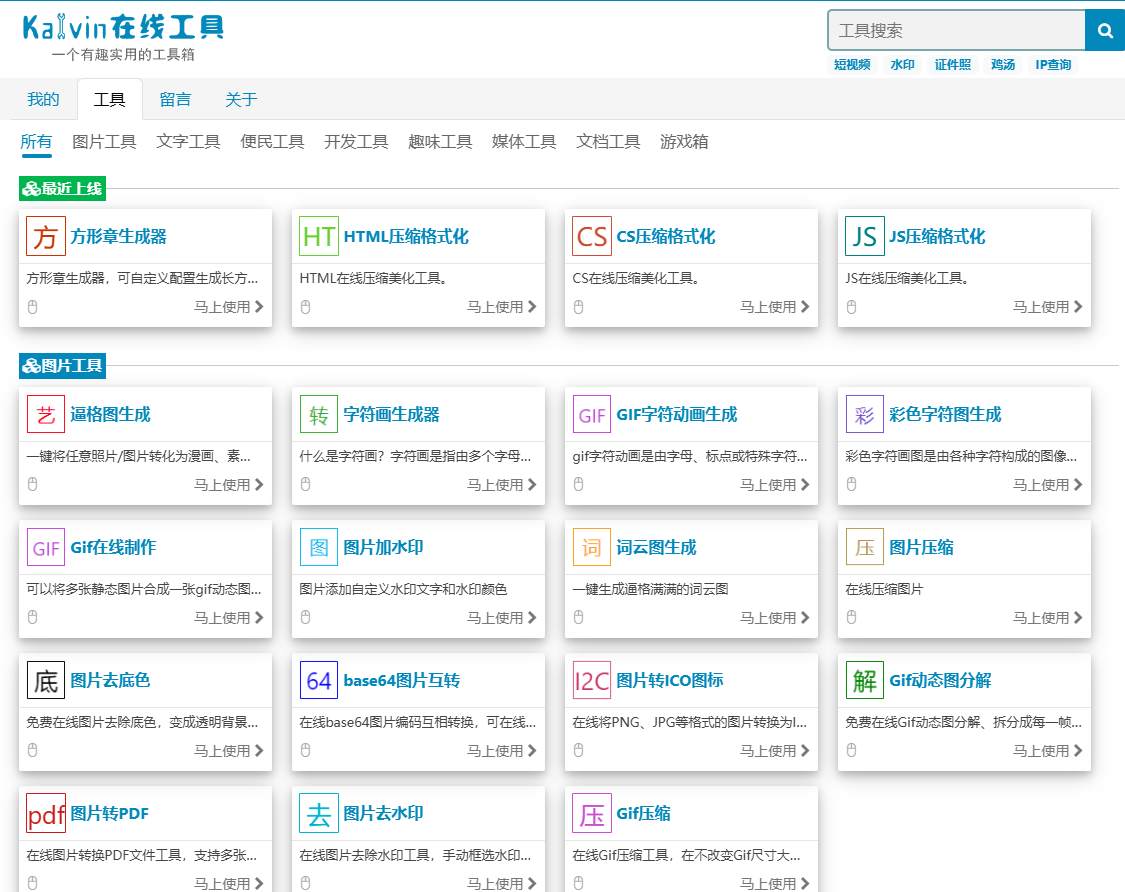Click the 转 icon for 字符画生成器
The image size is (1125, 892).
coord(318,414)
